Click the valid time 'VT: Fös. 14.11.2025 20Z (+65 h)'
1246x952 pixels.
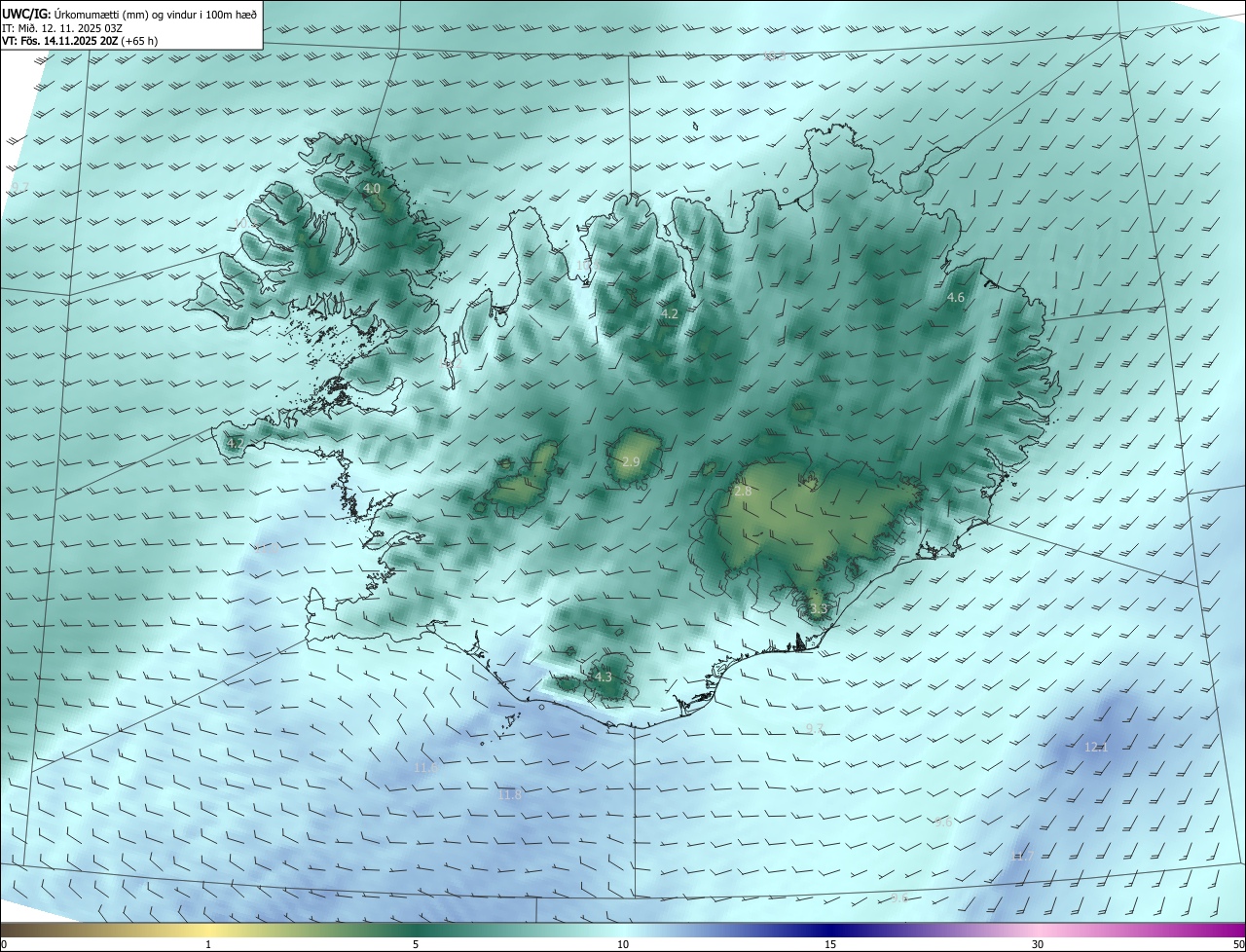tap(80, 41)
